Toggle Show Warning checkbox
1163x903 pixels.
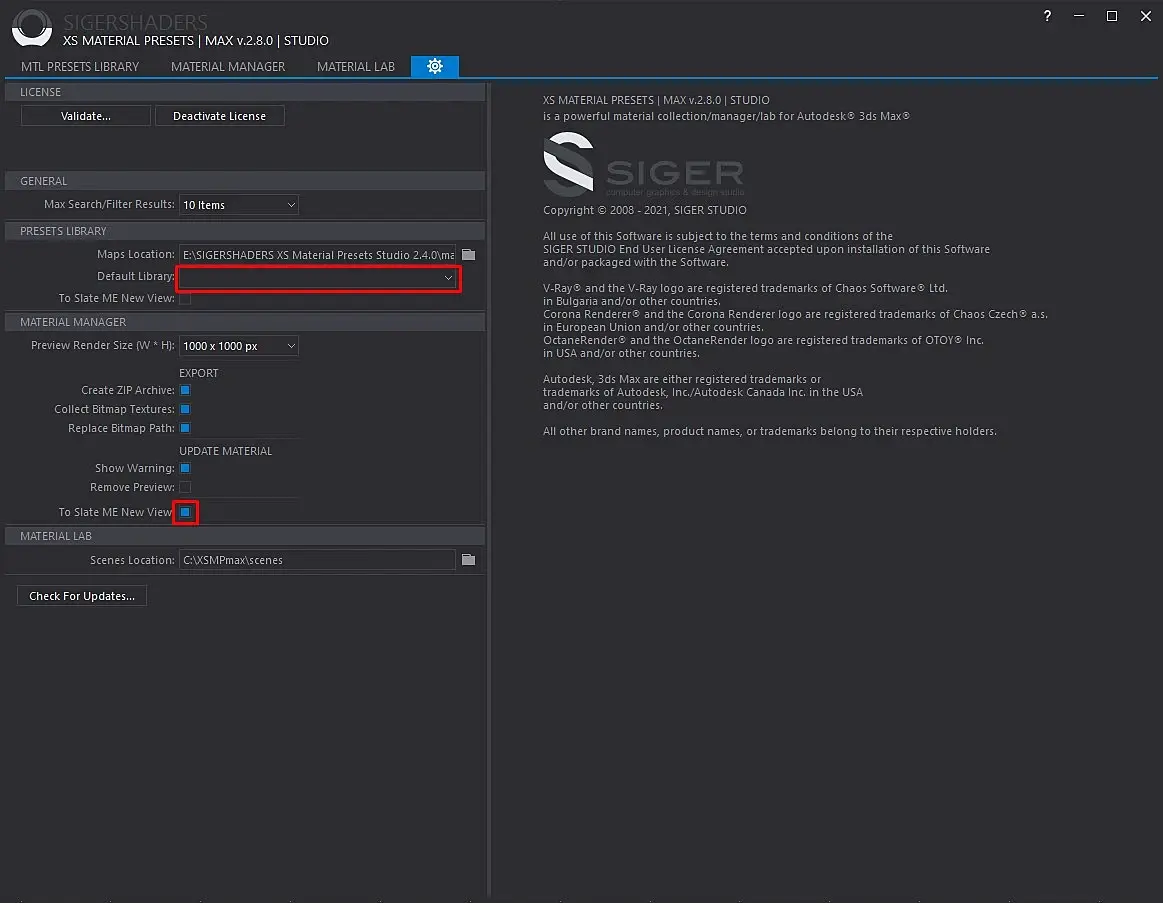185,468
